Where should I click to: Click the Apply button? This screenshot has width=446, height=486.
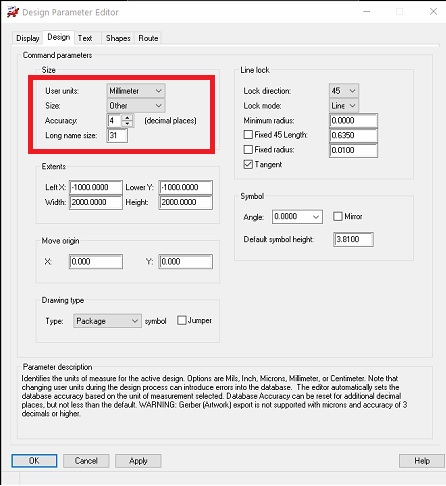[x=138, y=461]
